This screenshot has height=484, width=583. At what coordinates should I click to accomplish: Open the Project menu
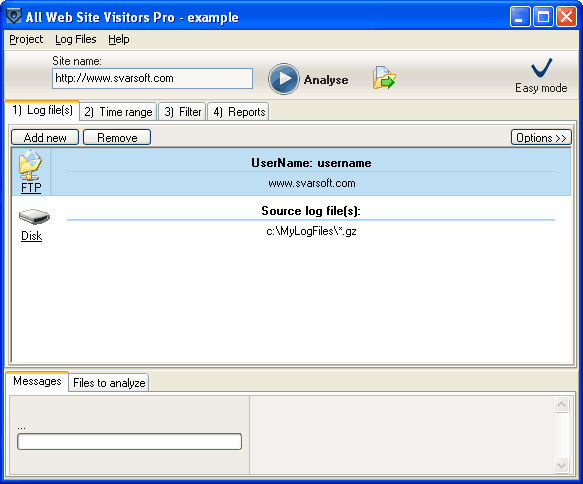tap(26, 39)
